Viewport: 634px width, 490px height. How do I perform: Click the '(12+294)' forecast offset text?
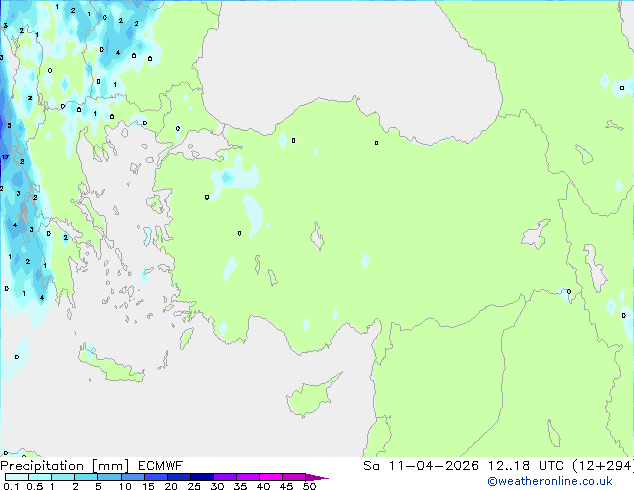pos(603,466)
